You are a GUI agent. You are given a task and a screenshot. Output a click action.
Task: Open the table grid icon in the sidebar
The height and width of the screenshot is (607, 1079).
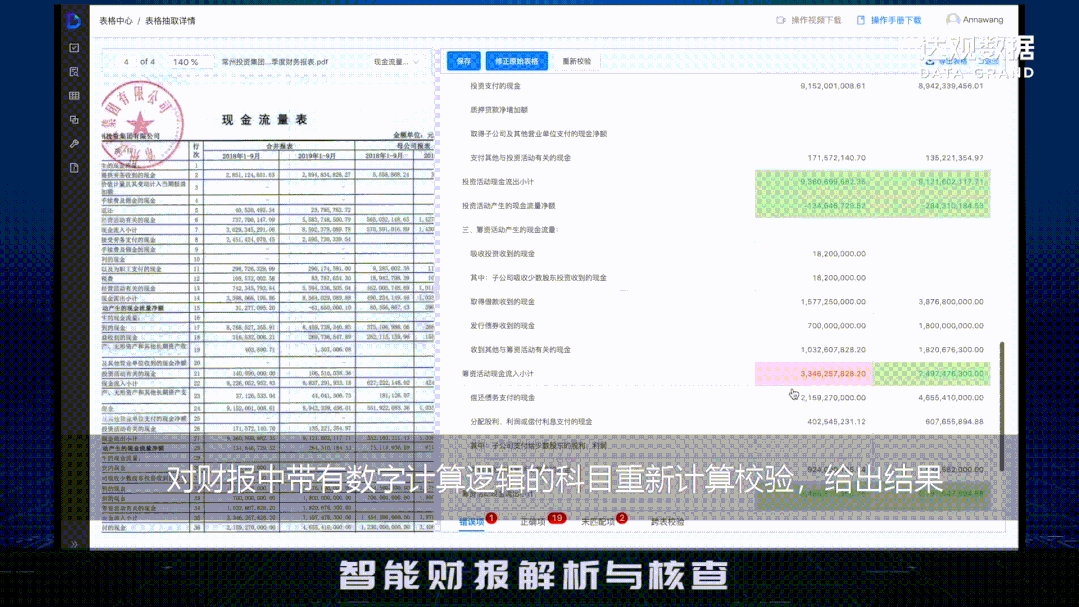(x=74, y=96)
